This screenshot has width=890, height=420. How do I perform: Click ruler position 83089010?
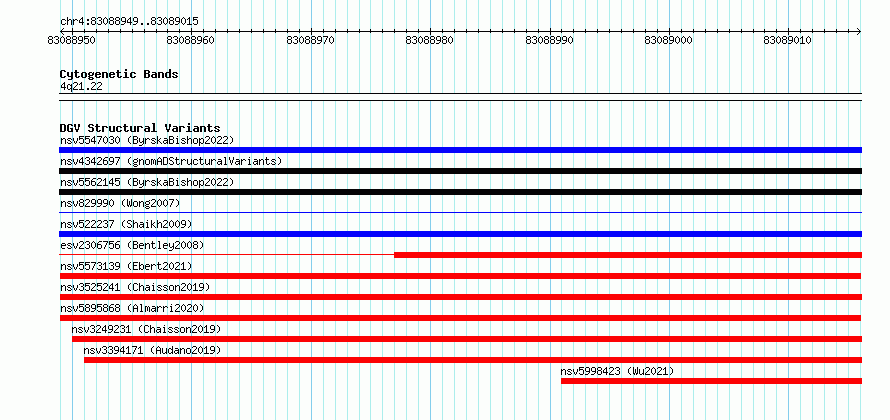[787, 40]
